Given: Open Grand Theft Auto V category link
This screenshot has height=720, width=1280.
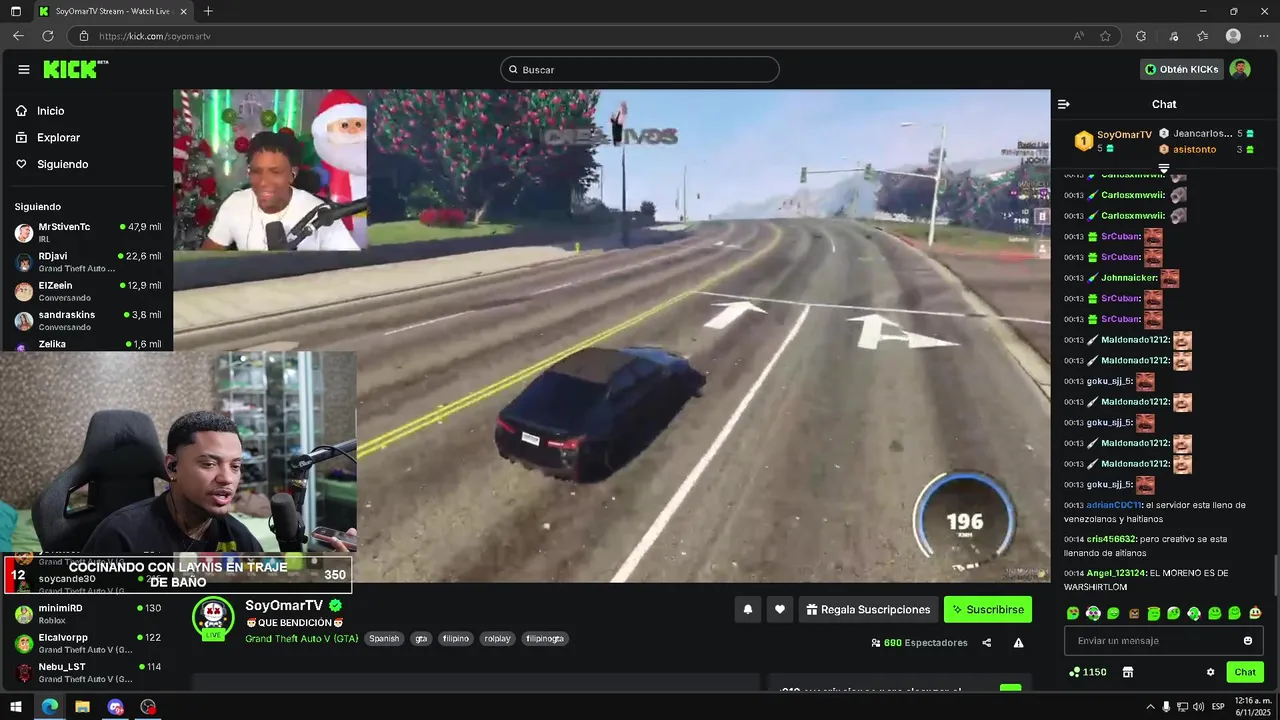Looking at the screenshot, I should click(x=301, y=638).
